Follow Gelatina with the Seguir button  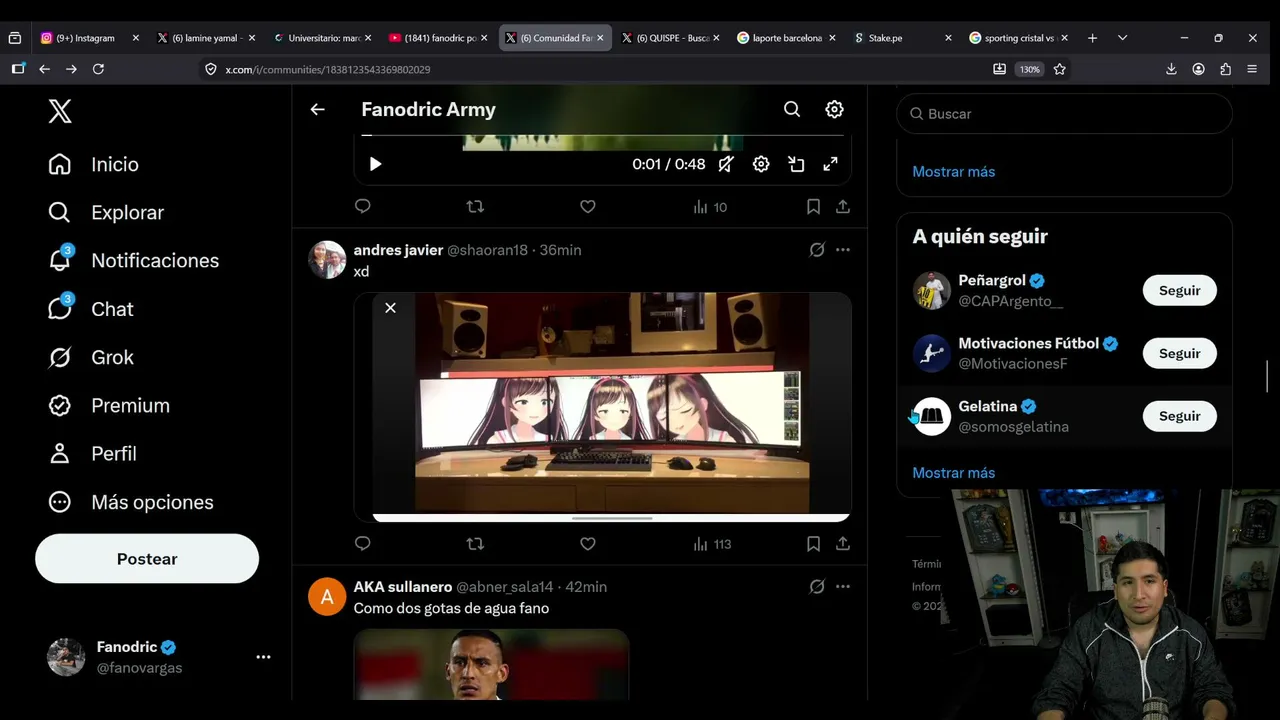coord(1180,417)
